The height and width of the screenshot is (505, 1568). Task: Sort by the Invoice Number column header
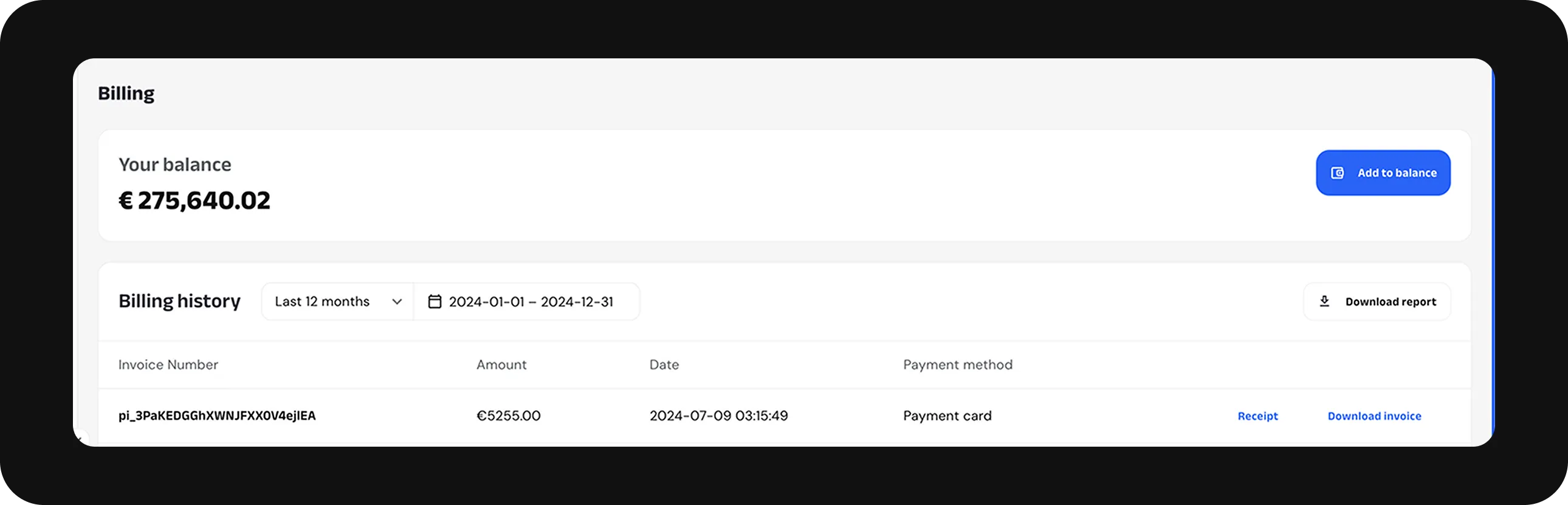168,365
